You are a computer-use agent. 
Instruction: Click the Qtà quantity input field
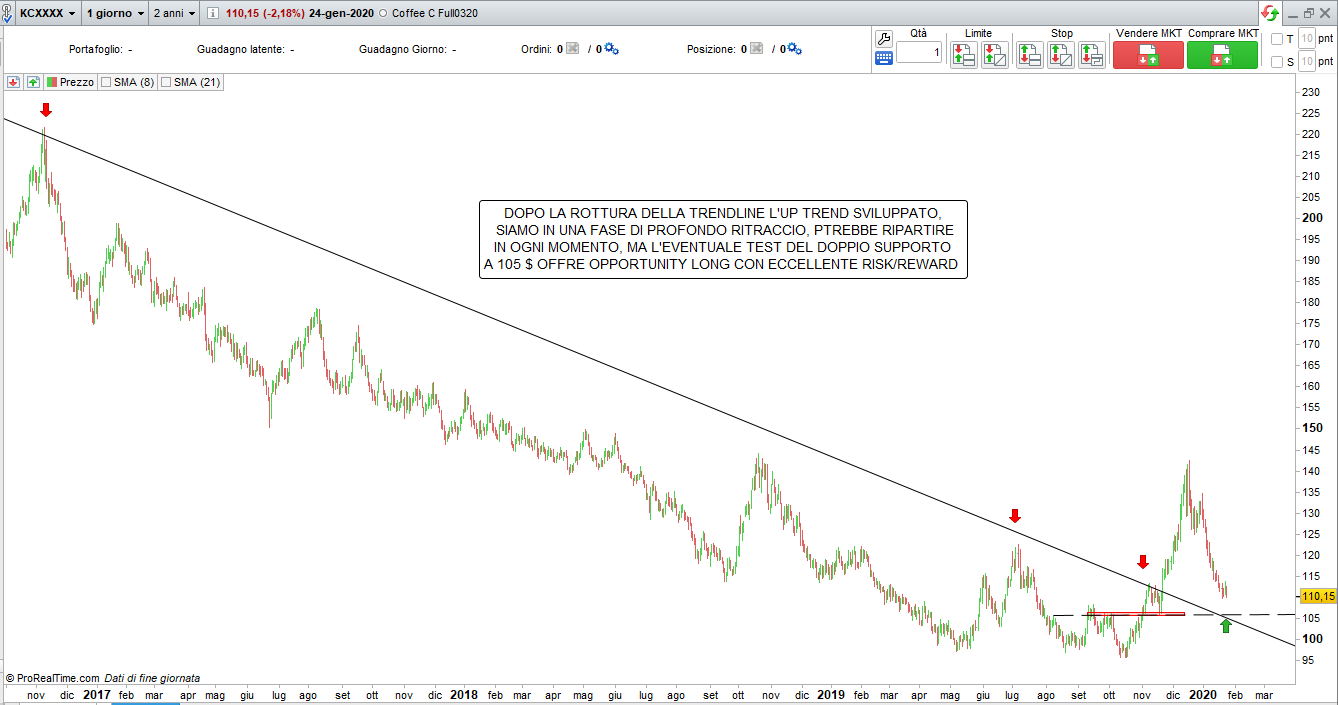(918, 52)
